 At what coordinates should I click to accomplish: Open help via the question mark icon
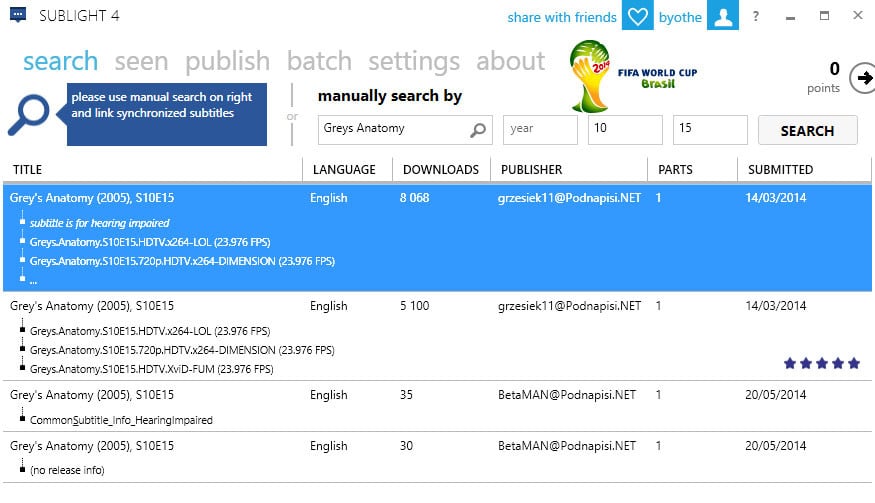(x=756, y=16)
